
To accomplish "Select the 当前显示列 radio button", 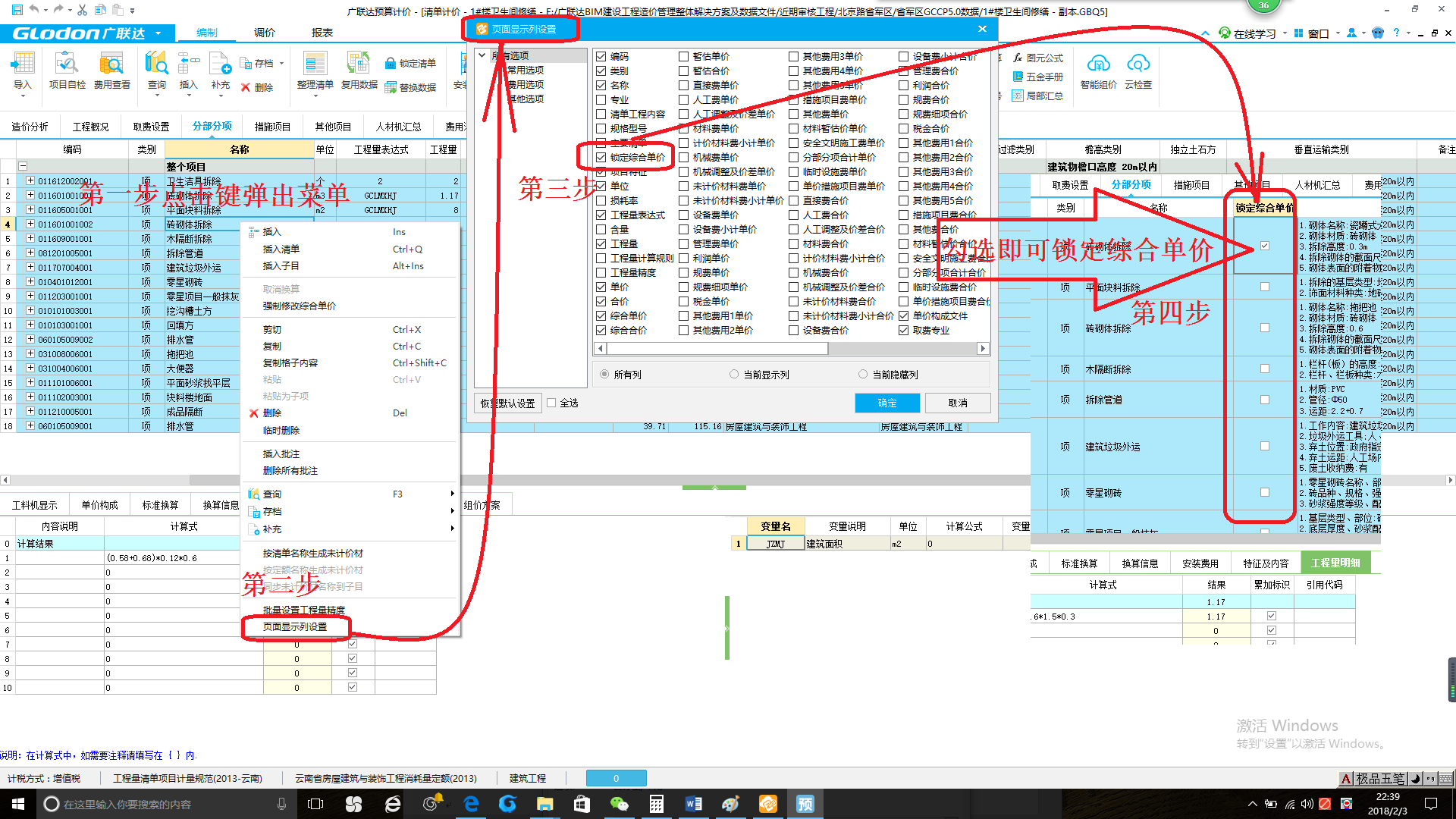I will pos(734,375).
